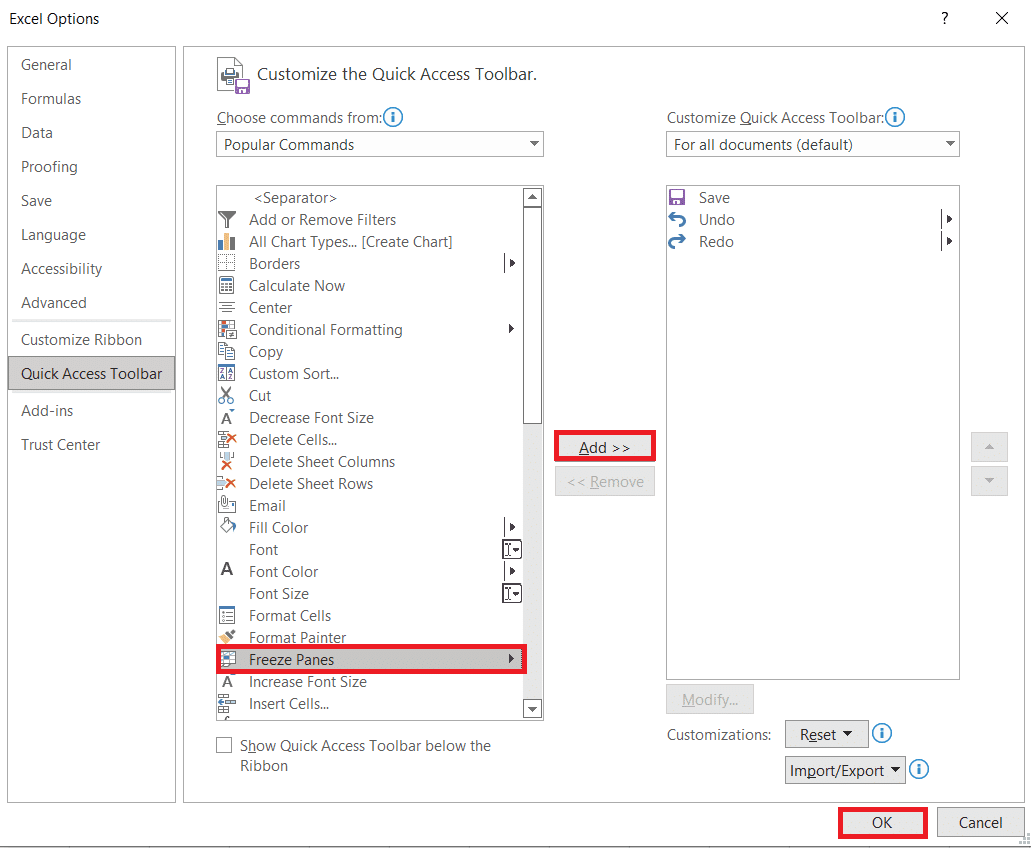This screenshot has width=1031, height=848.
Task: Enable Show Quick Access Toolbar below the Ribbon
Action: [224, 745]
